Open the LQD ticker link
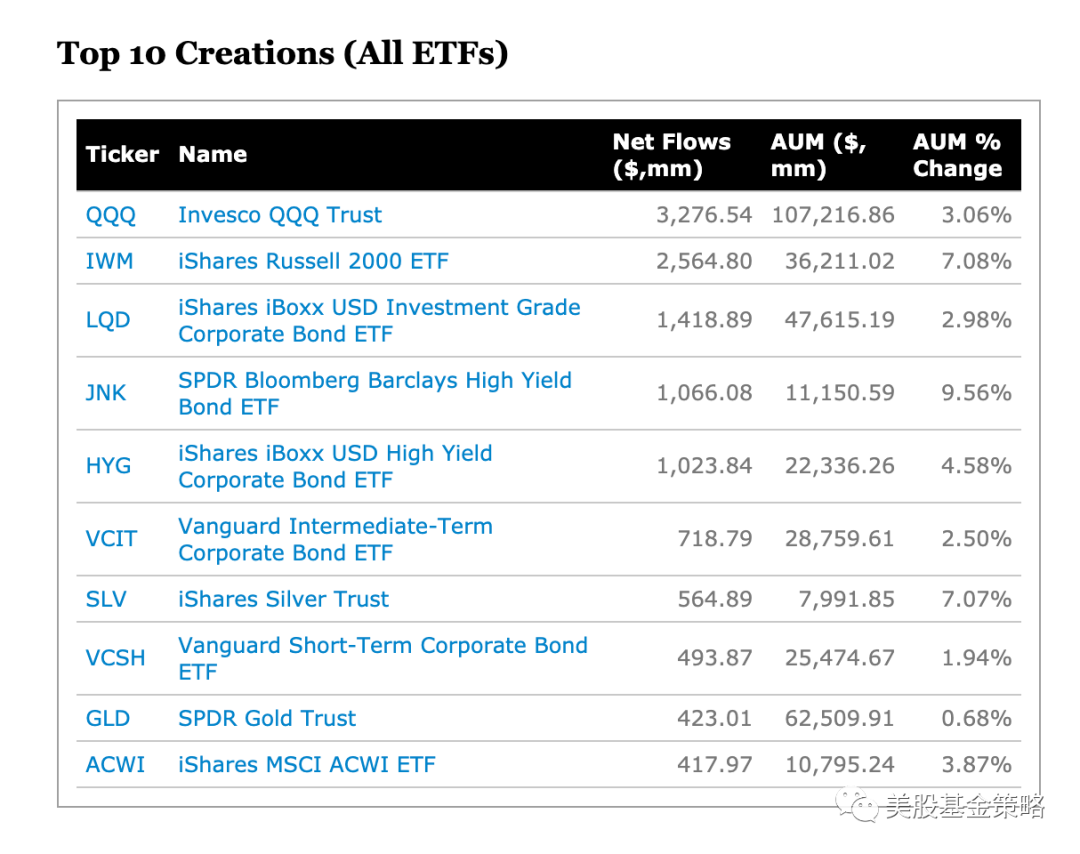This screenshot has height=854, width=1080. pyautogui.click(x=109, y=321)
